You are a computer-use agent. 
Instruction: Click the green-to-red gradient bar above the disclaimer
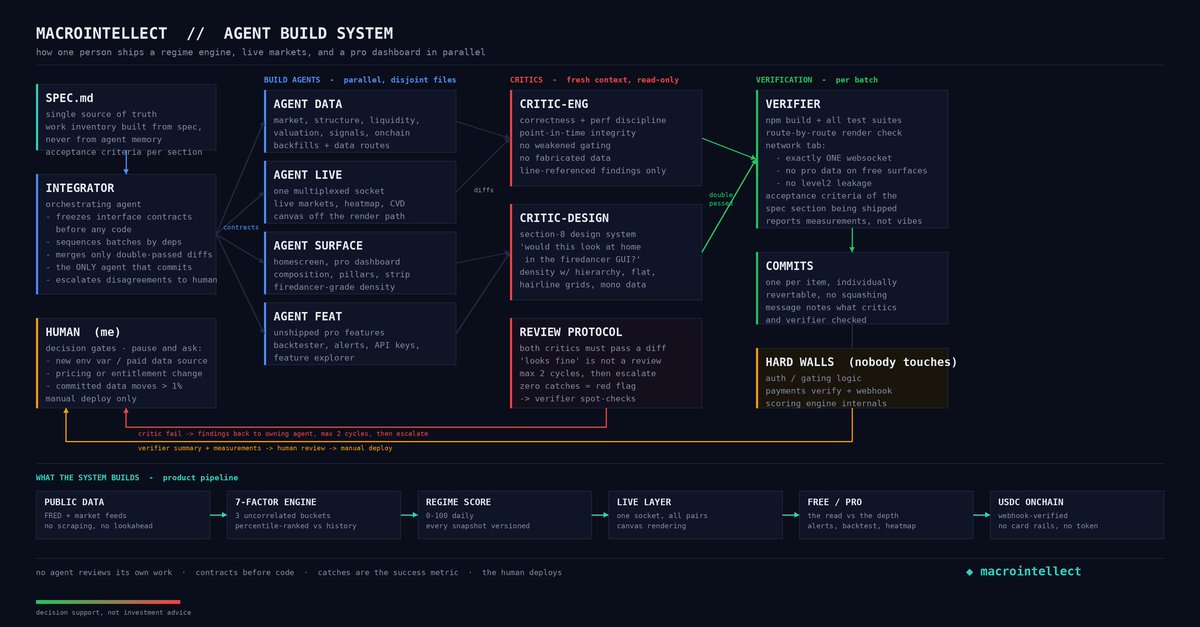pos(108,602)
